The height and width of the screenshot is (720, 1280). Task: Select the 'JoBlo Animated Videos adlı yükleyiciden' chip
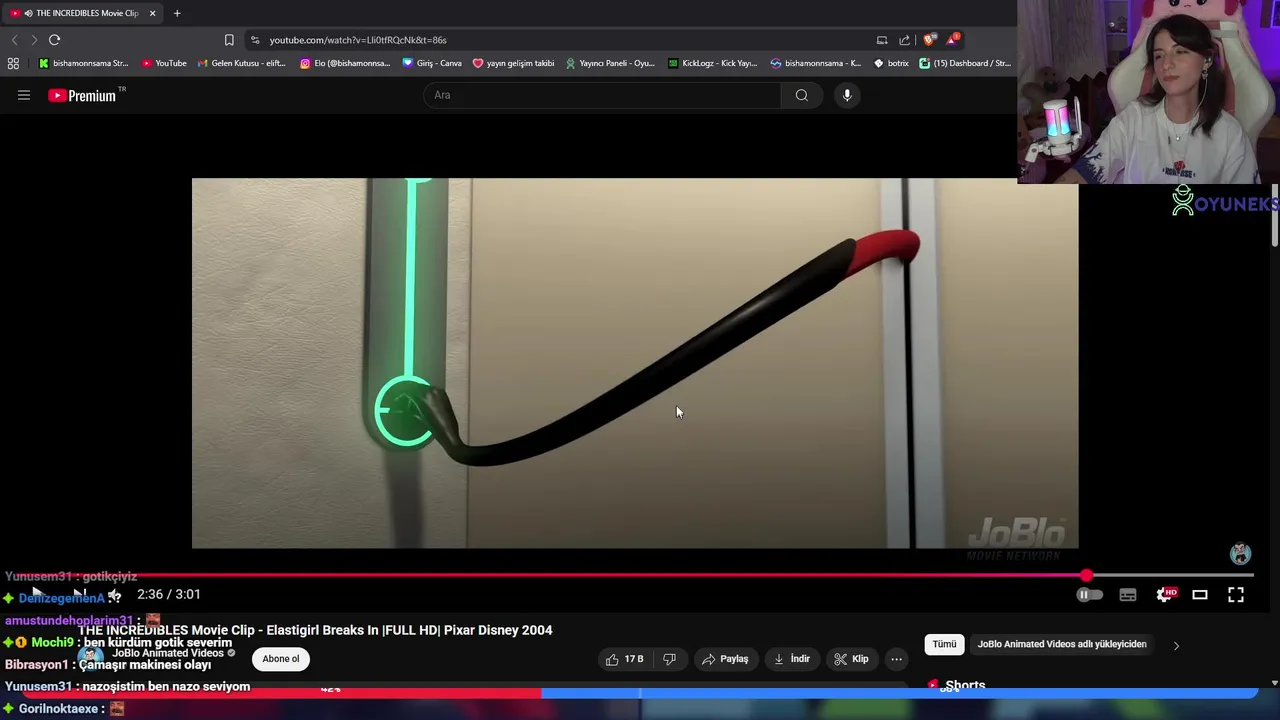(x=1062, y=644)
